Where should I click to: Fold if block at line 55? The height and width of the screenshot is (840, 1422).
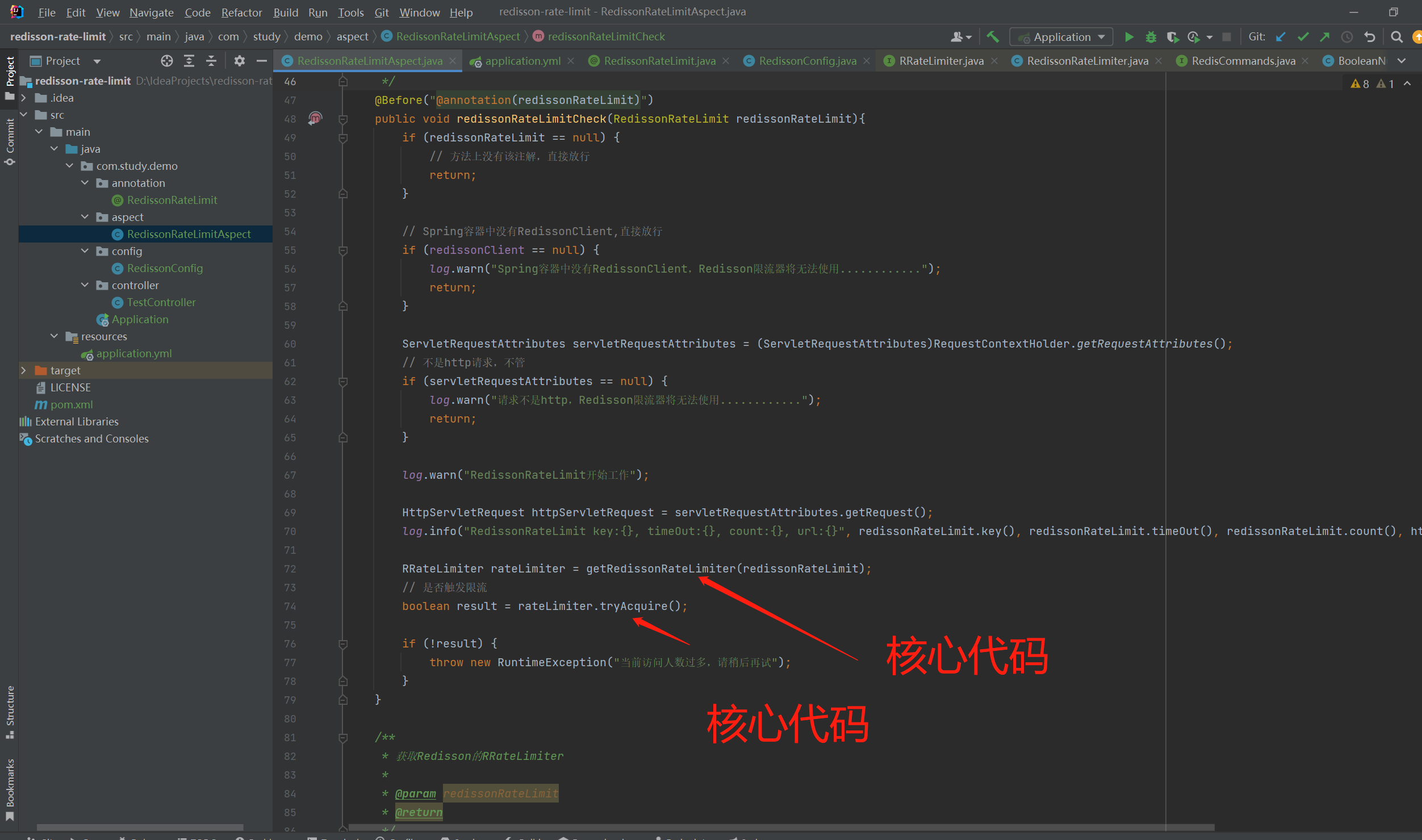[343, 250]
